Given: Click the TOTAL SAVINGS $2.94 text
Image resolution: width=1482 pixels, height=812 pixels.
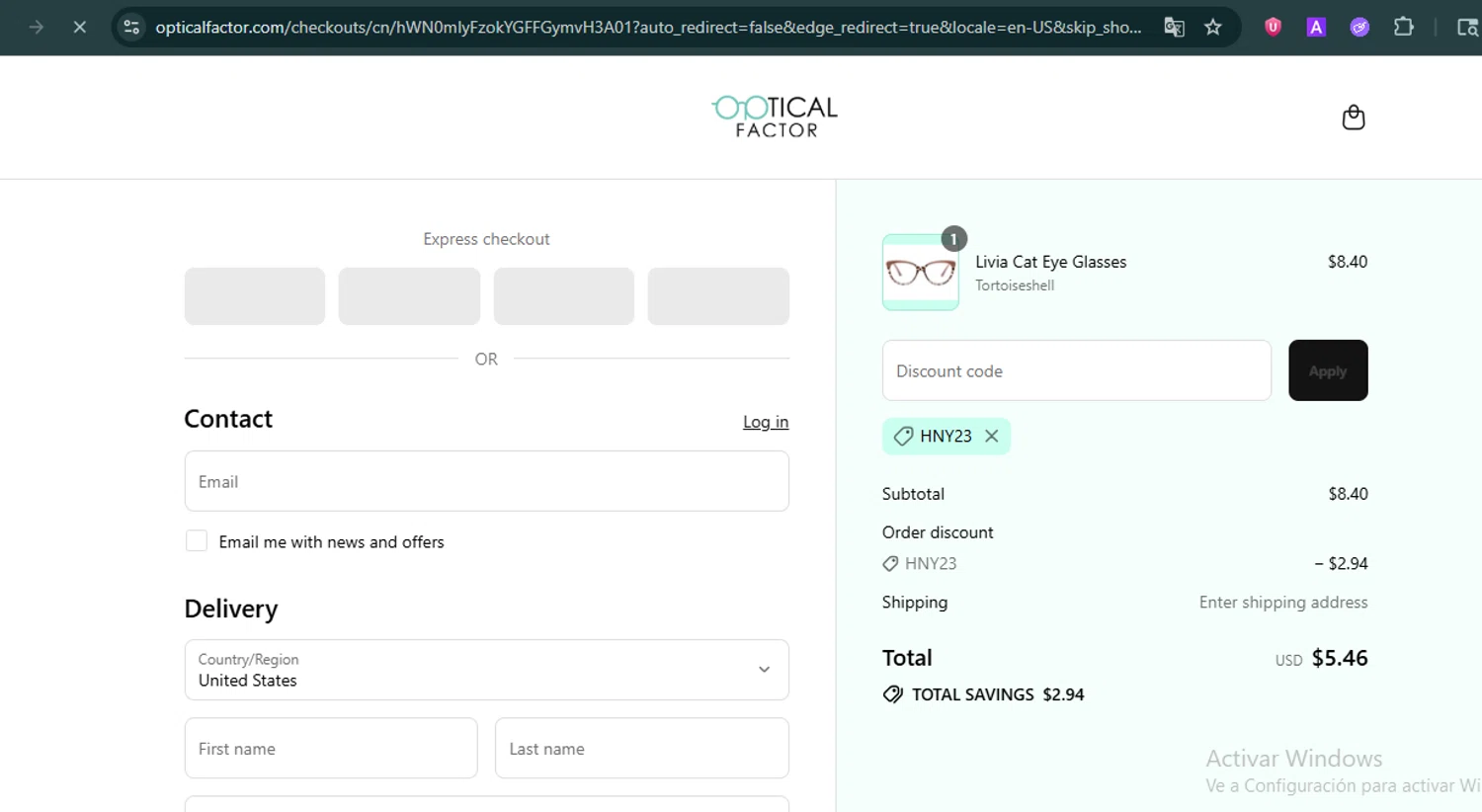Looking at the screenshot, I should [x=998, y=694].
